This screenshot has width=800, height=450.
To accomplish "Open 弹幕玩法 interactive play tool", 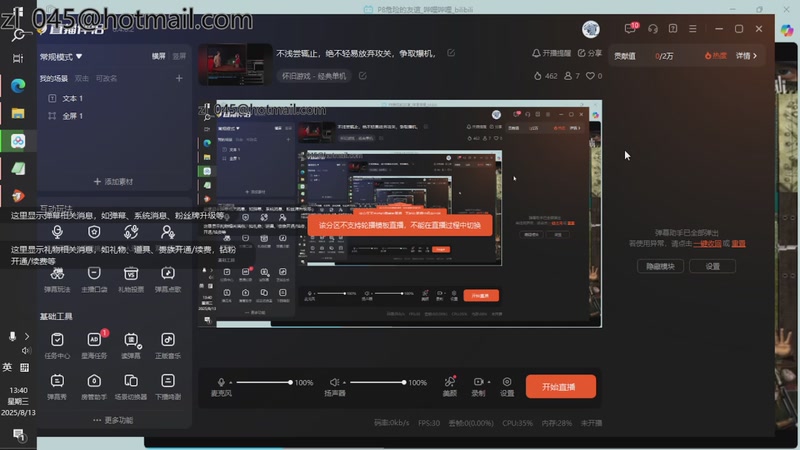I will tap(57, 280).
